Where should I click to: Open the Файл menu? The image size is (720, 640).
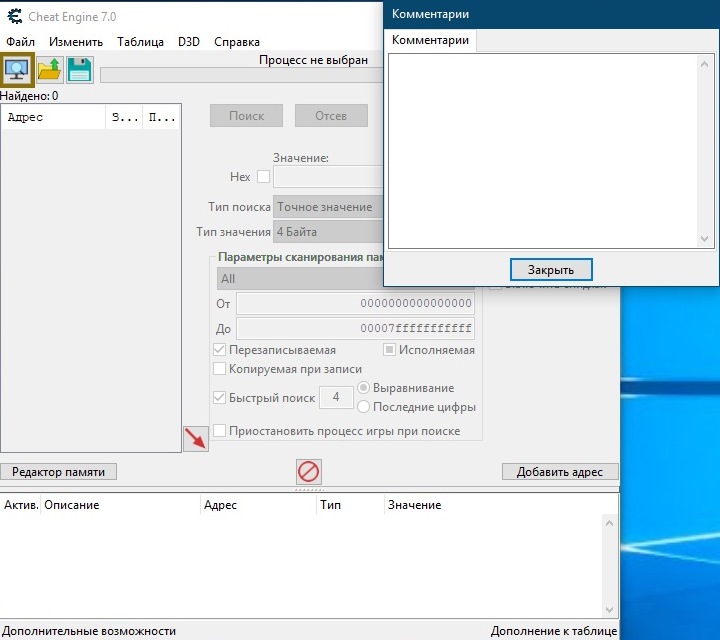(x=20, y=42)
